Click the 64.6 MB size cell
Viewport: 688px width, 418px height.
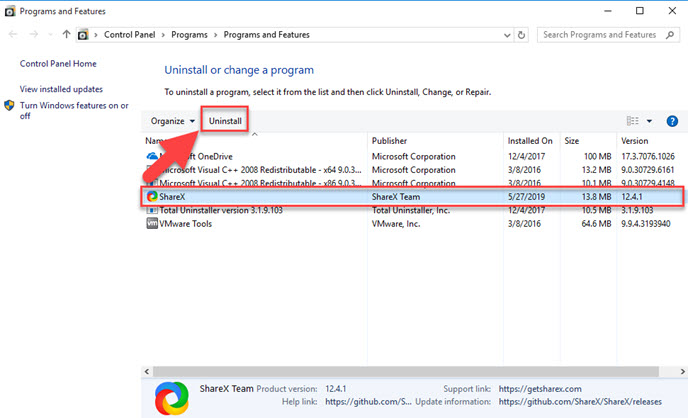(x=596, y=224)
